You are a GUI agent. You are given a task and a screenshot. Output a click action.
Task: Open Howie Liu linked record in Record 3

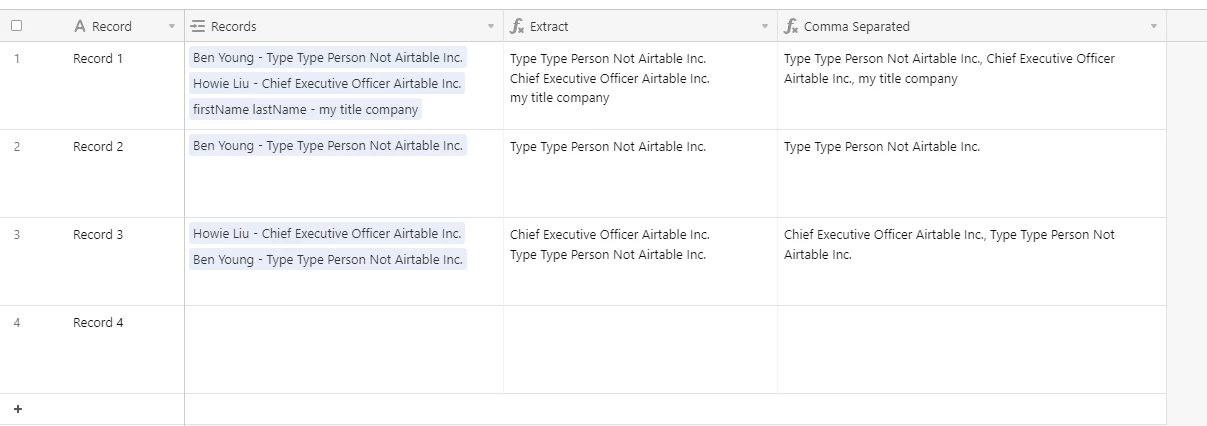[x=327, y=234]
